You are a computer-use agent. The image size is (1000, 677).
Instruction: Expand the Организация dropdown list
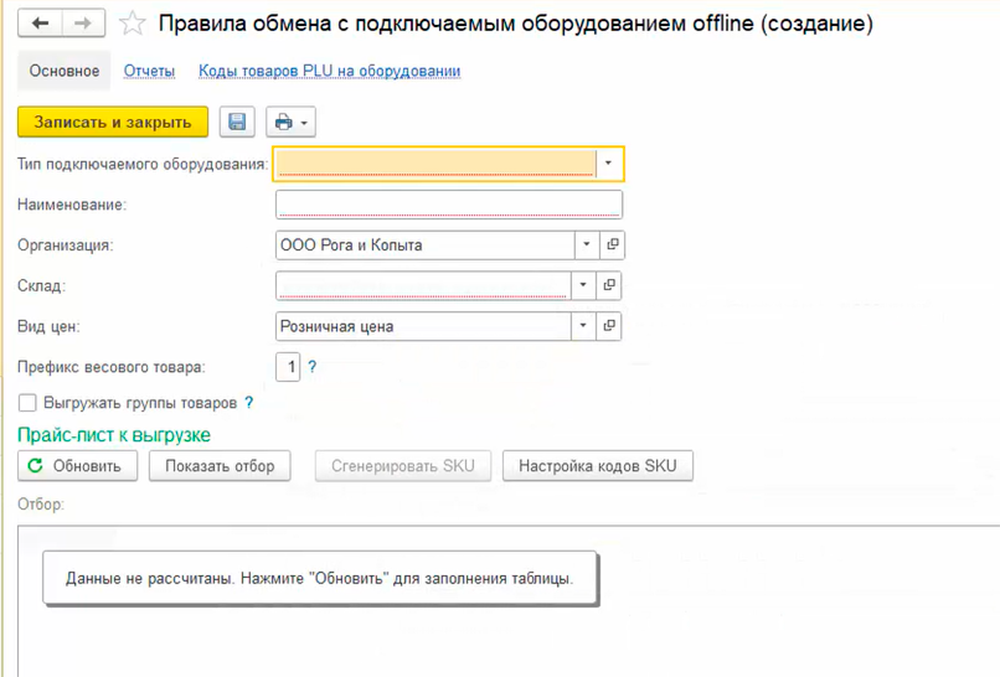pyautogui.click(x=585, y=245)
